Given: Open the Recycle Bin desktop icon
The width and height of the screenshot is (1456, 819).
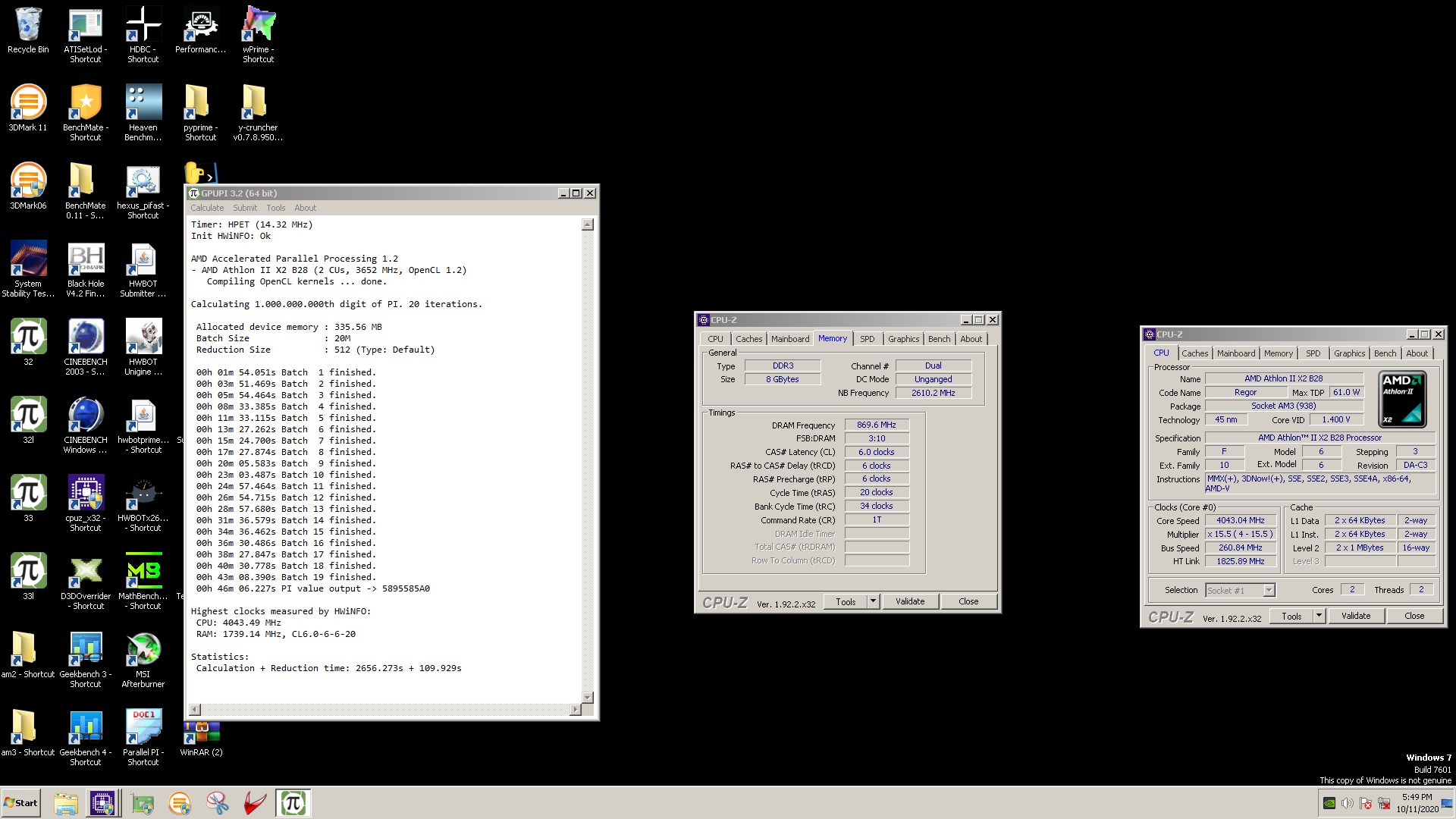Looking at the screenshot, I should coord(28,30).
